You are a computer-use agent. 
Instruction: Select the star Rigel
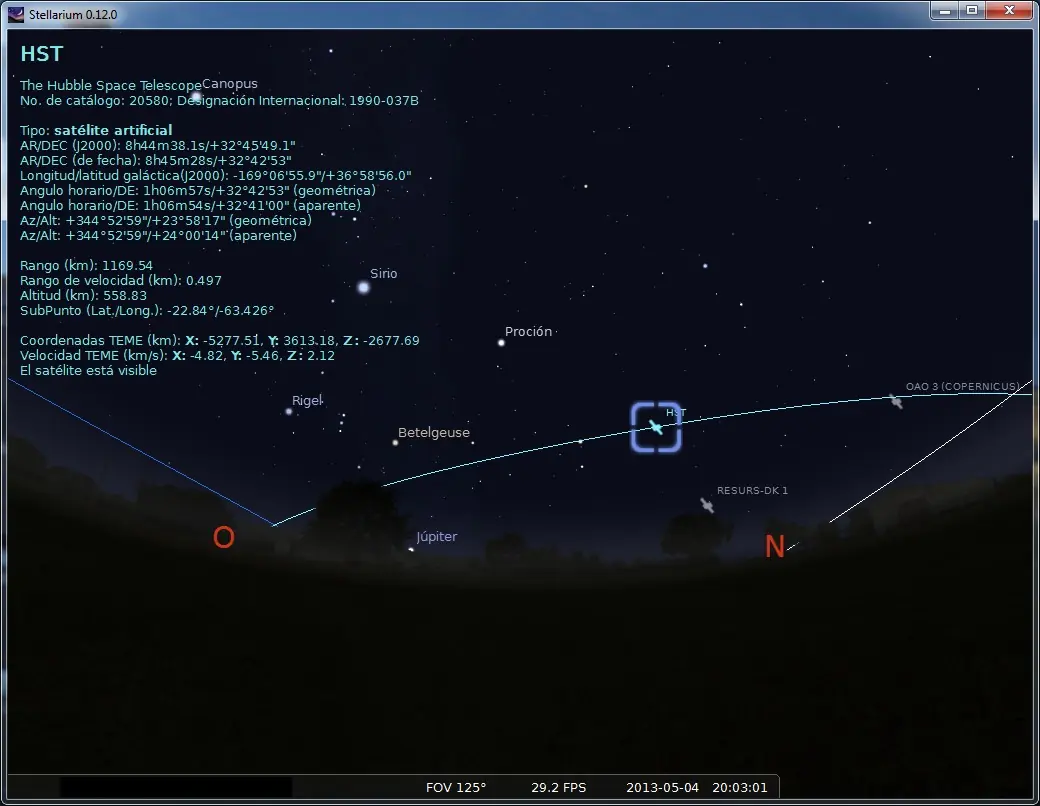tap(289, 411)
